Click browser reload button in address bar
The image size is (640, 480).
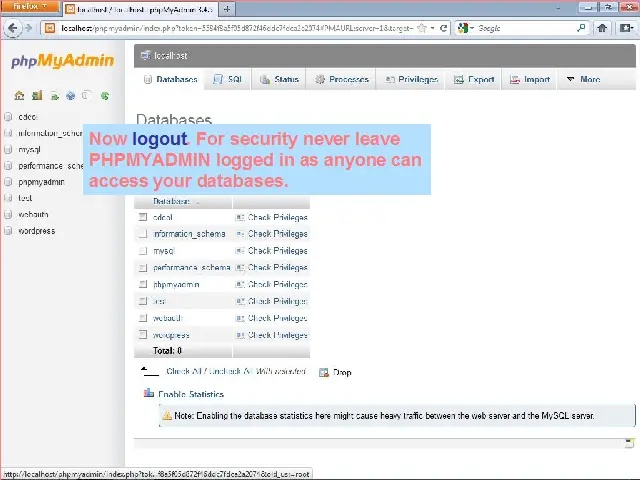point(443,28)
